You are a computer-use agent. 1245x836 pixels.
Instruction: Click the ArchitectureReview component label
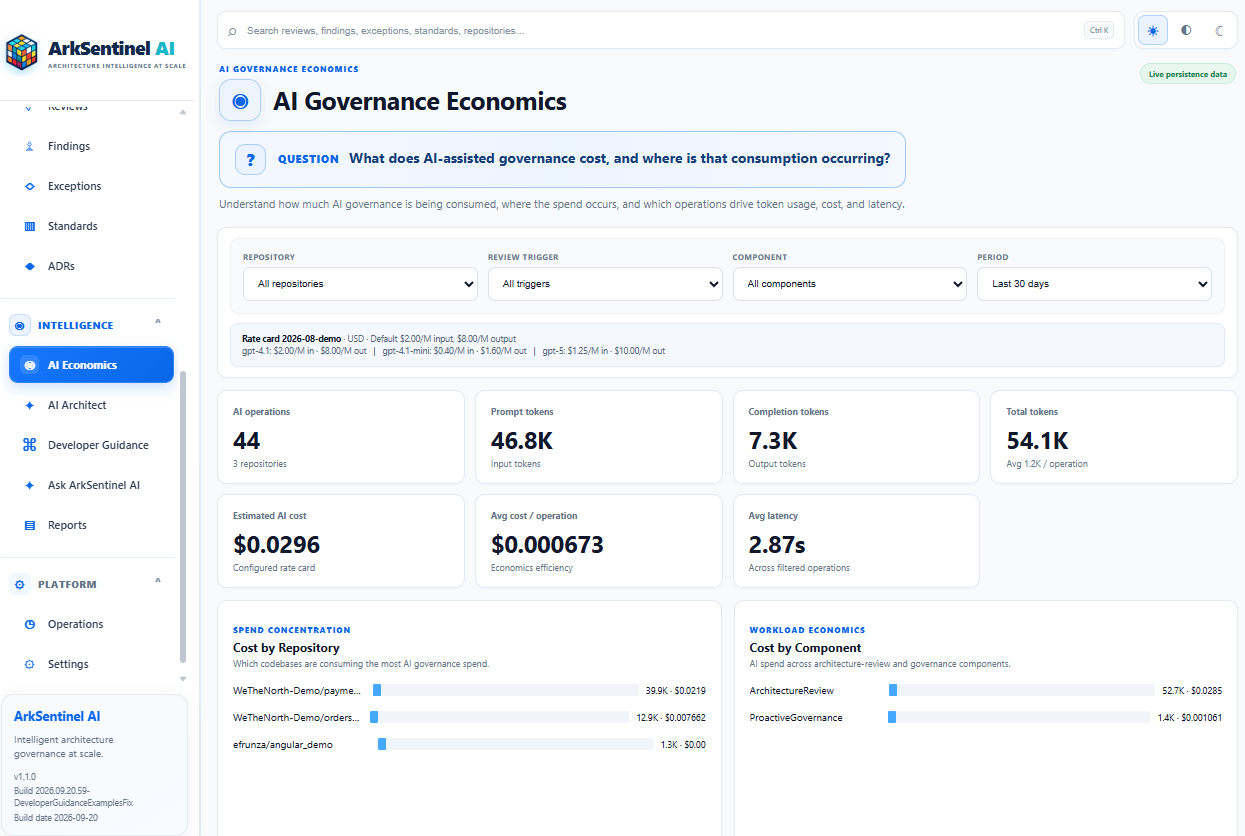(792, 690)
